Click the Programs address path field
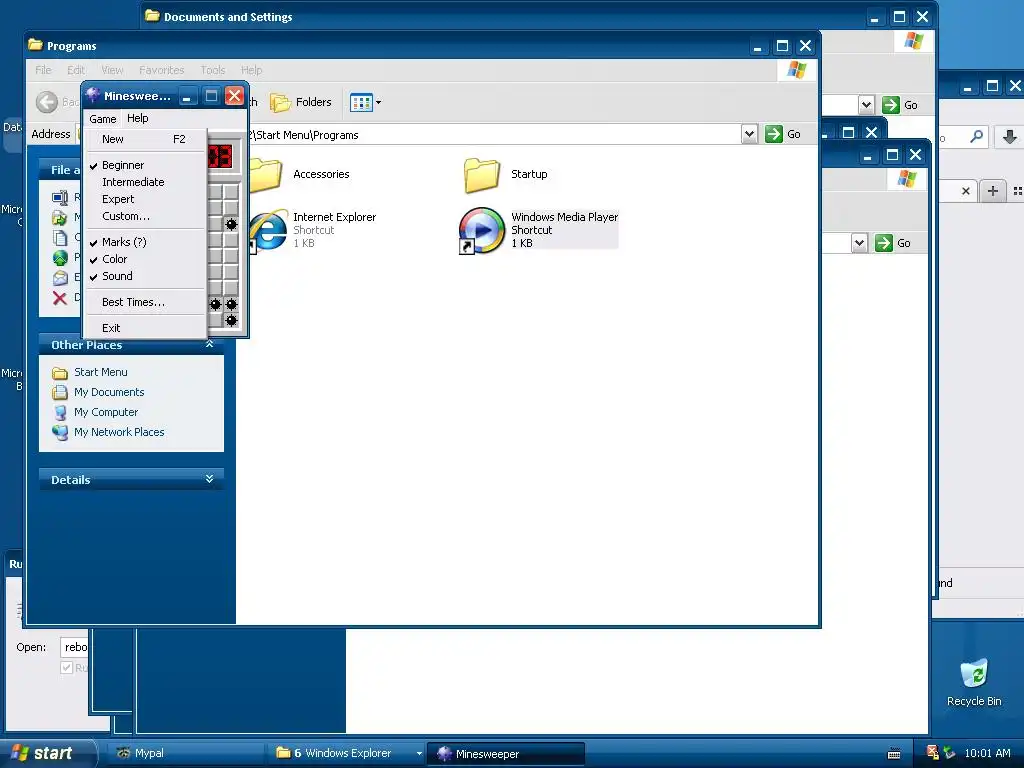Viewport: 1024px width, 768px height. tap(493, 135)
